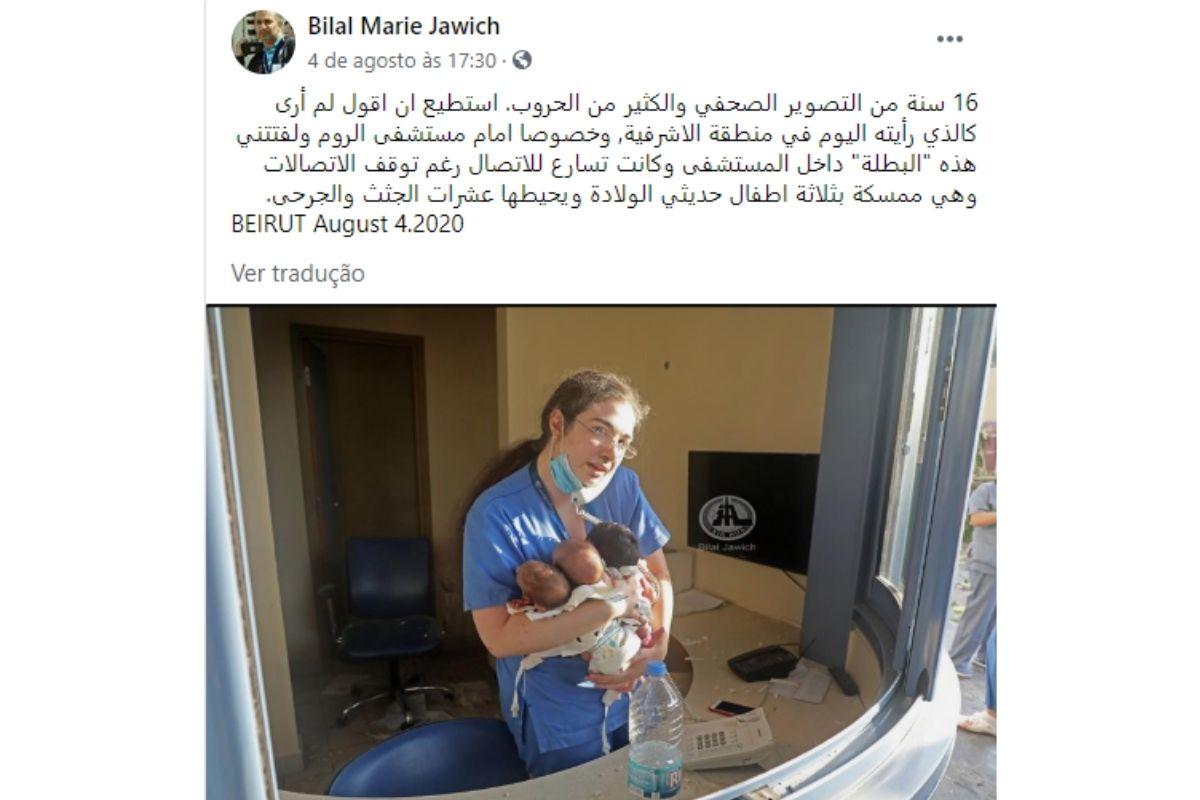Viewport: 1200px width, 800px height.
Task: Open the posted hospital photo in full view
Action: click(x=601, y=552)
